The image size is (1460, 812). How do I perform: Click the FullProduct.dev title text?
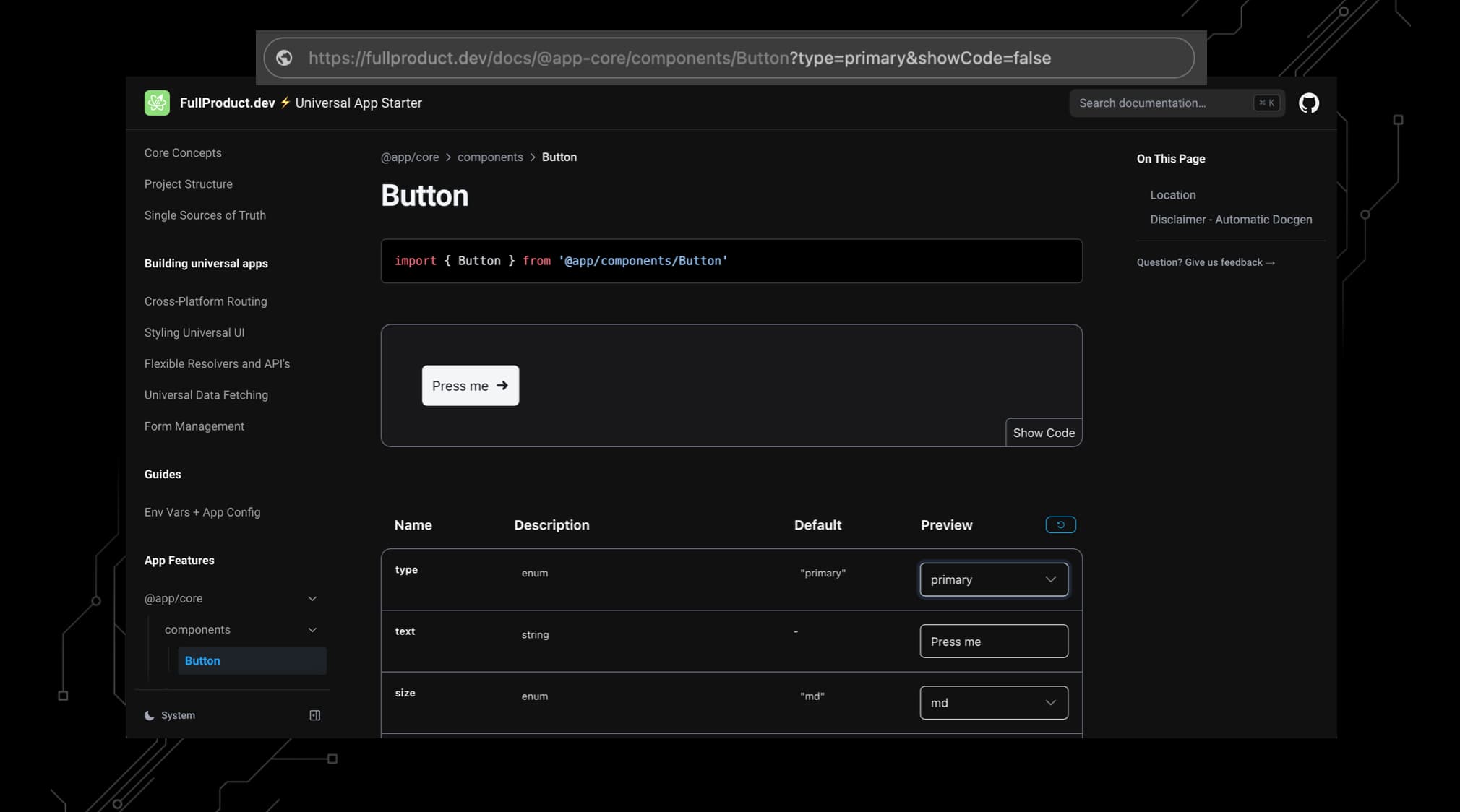pos(227,103)
